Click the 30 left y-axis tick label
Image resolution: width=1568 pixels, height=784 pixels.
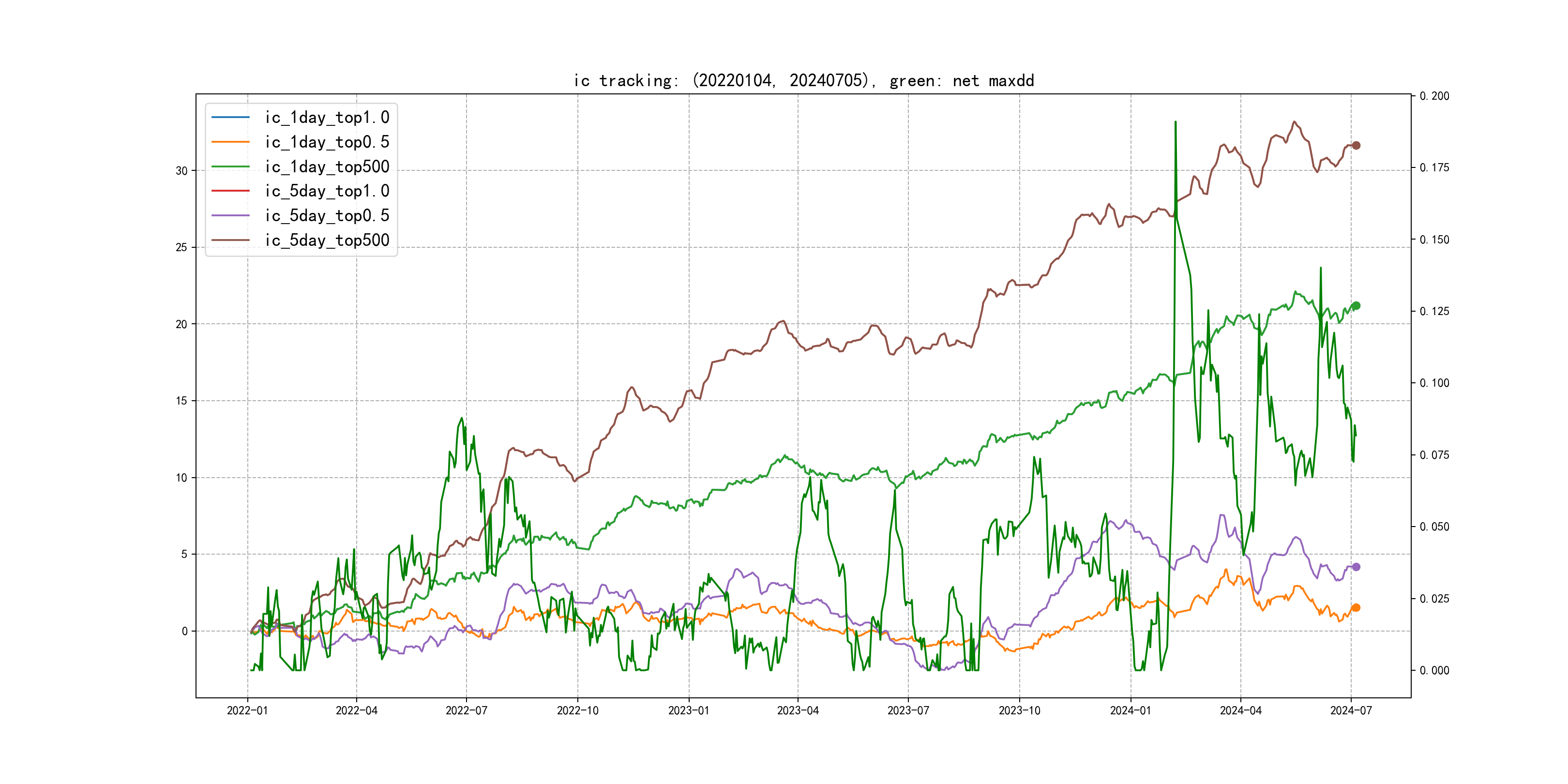181,171
